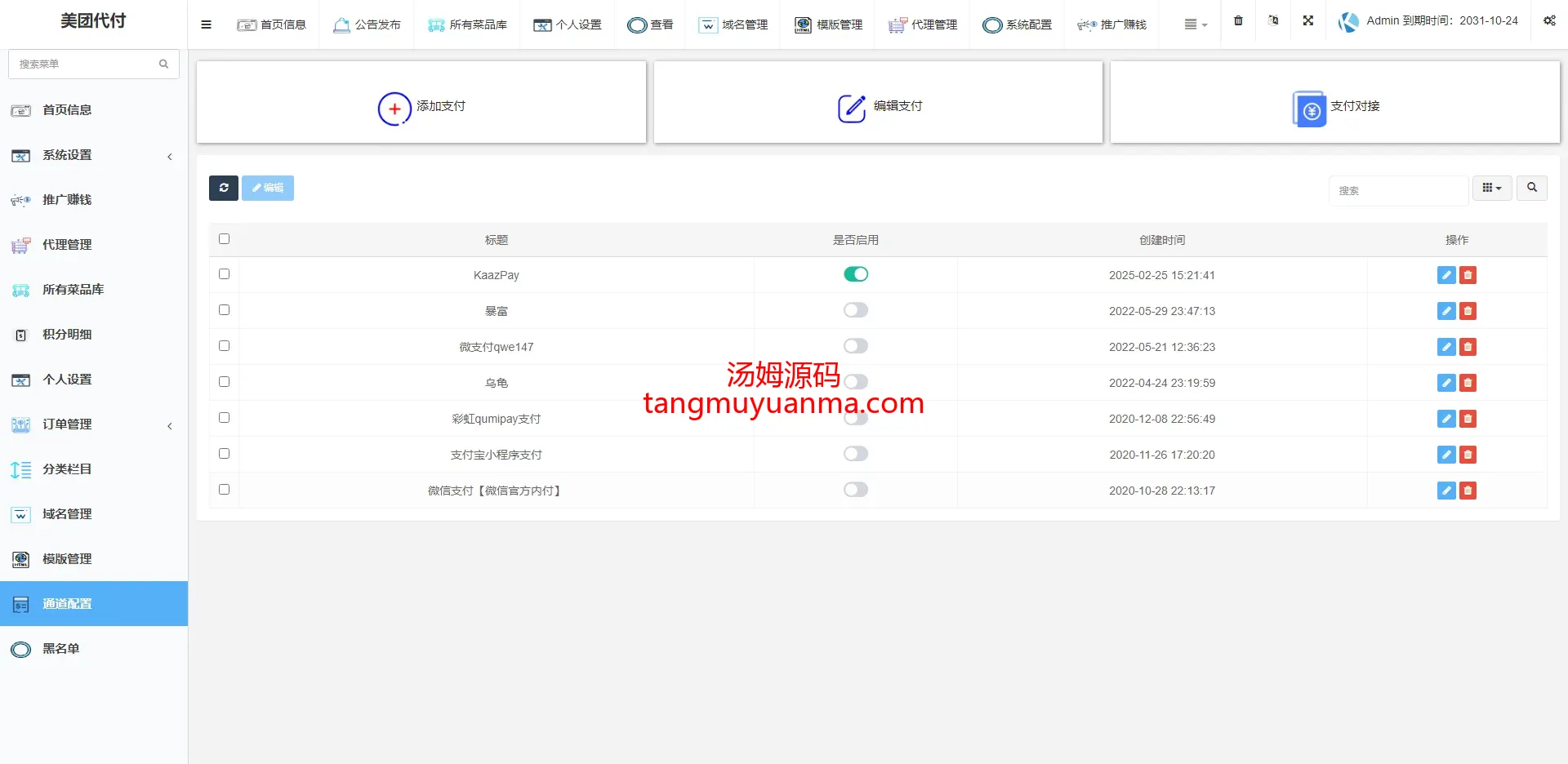Toggle fullscreen using the header expand icon
The width and height of the screenshot is (1568, 764).
coord(1307,21)
